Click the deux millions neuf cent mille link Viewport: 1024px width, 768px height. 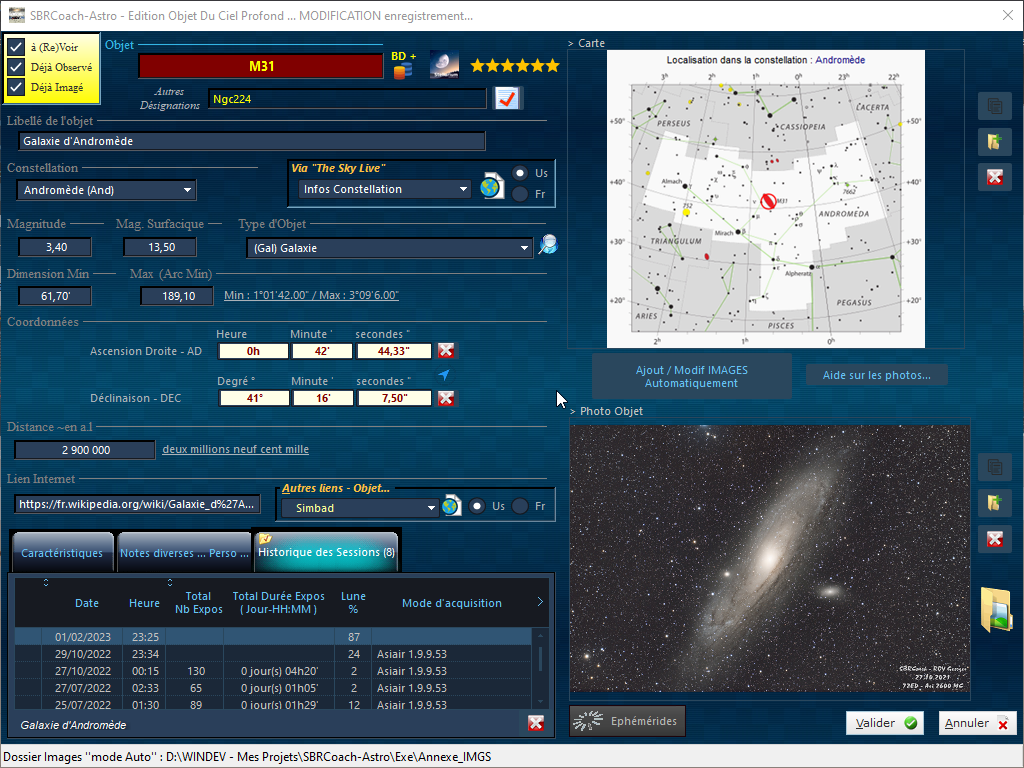236,449
